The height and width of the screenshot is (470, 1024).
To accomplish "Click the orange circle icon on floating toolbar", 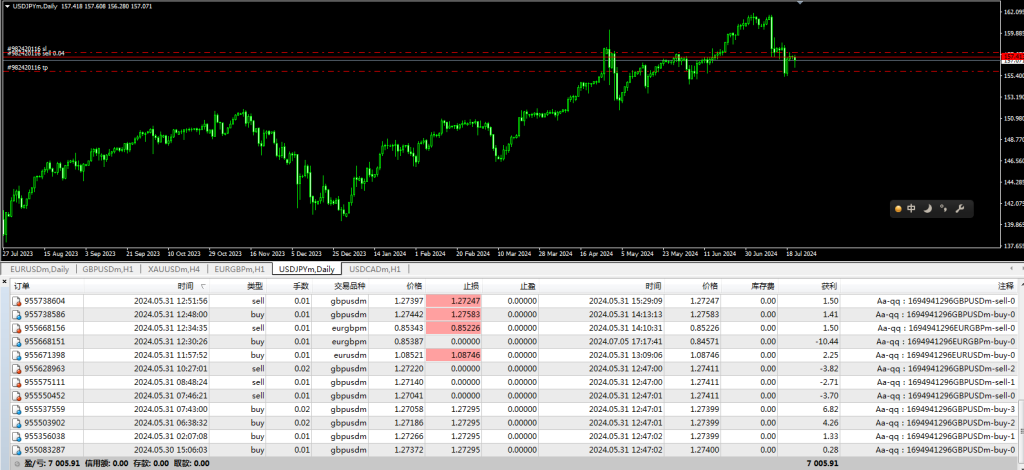I will (x=898, y=208).
